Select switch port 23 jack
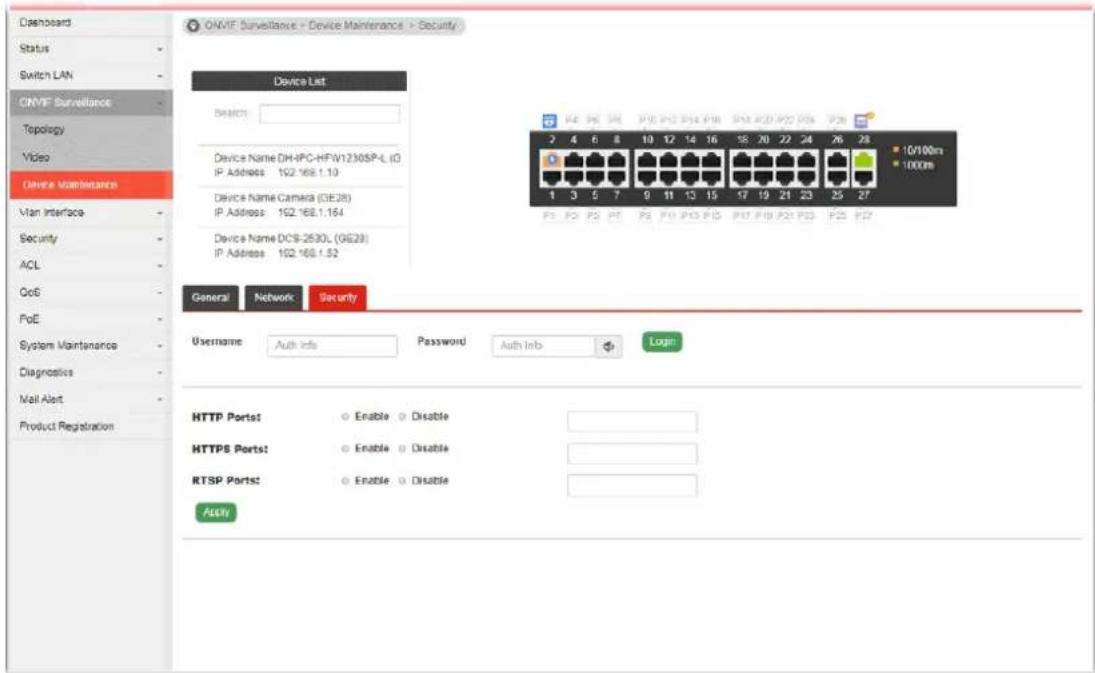The image size is (1095, 673). tap(807, 178)
